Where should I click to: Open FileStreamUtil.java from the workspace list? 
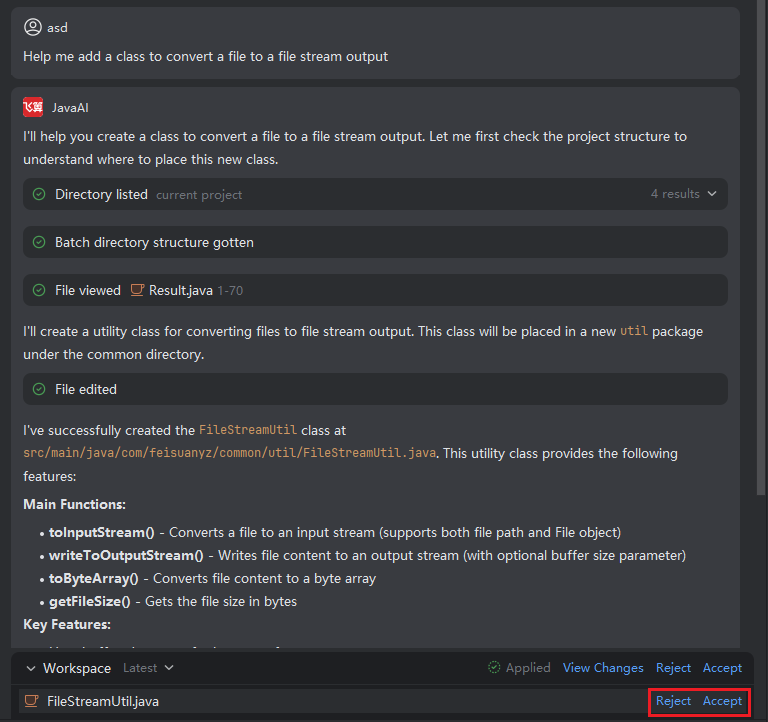[103, 701]
